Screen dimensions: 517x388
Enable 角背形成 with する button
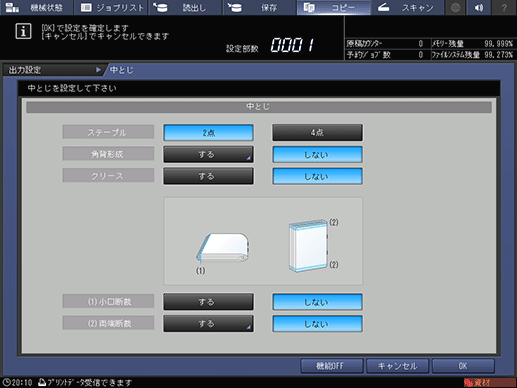(208, 154)
